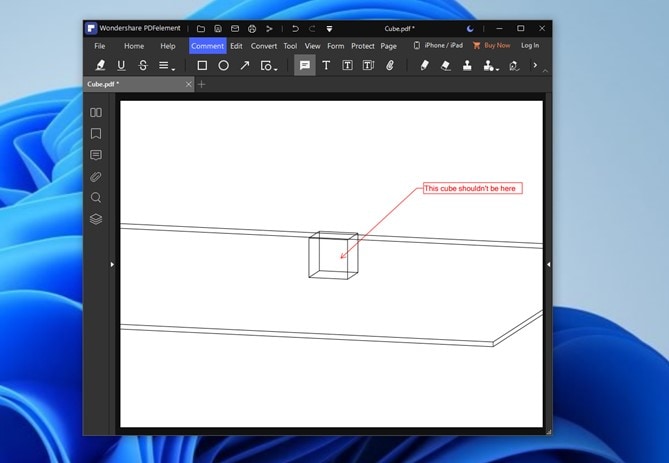The height and width of the screenshot is (463, 669).
Task: Choose the Rectangle shape tool
Action: point(202,65)
